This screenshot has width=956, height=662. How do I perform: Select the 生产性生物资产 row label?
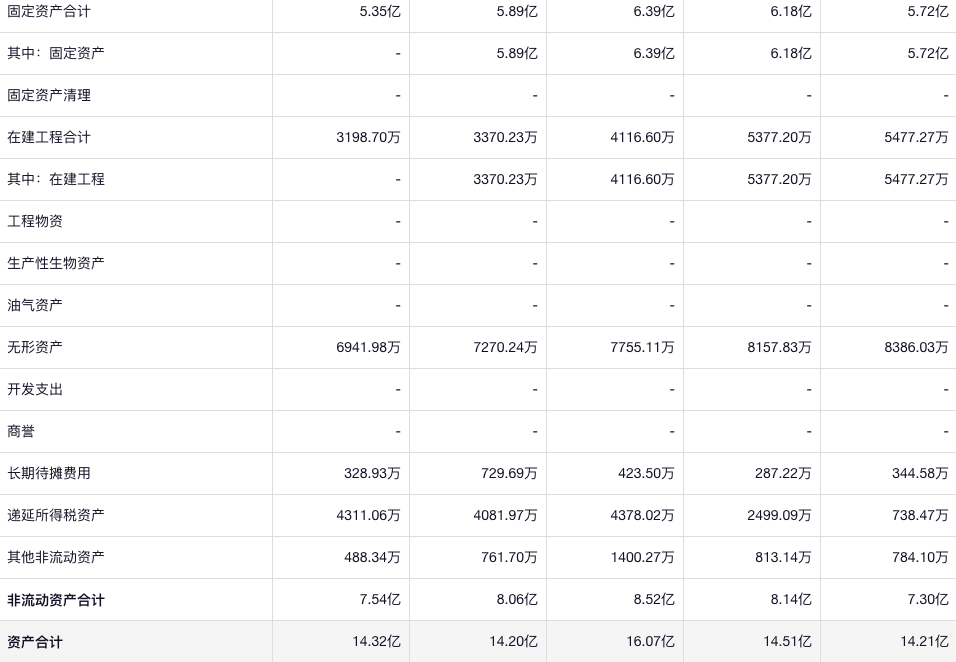pyautogui.click(x=55, y=263)
